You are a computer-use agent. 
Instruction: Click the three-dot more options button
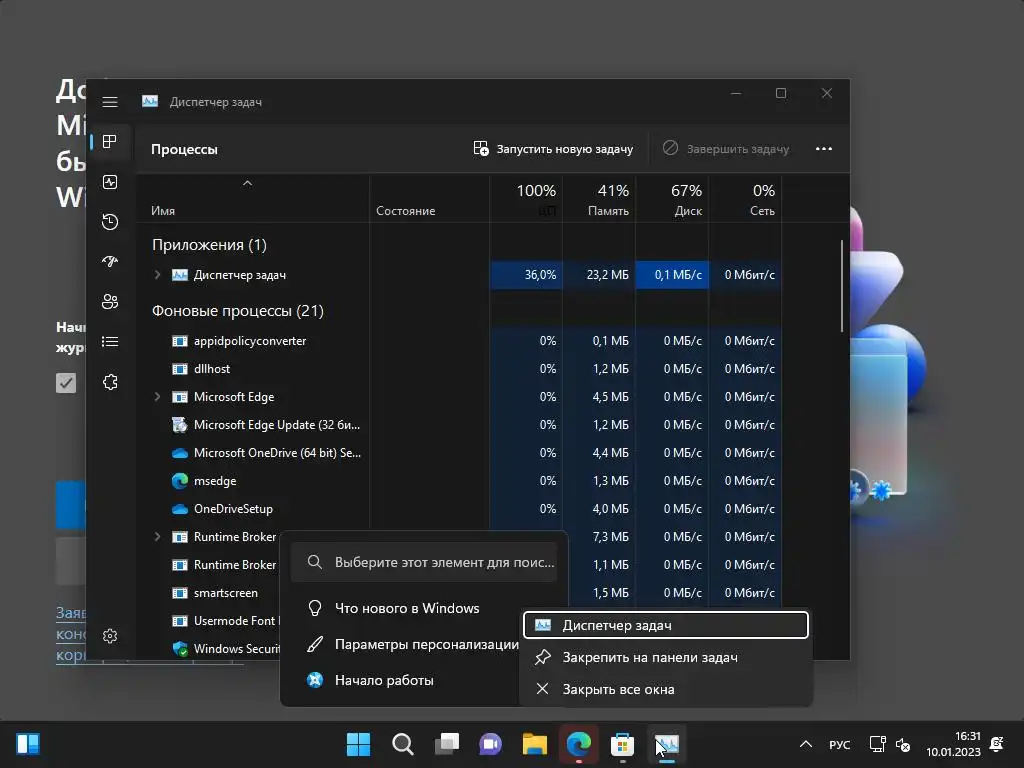pyautogui.click(x=824, y=149)
